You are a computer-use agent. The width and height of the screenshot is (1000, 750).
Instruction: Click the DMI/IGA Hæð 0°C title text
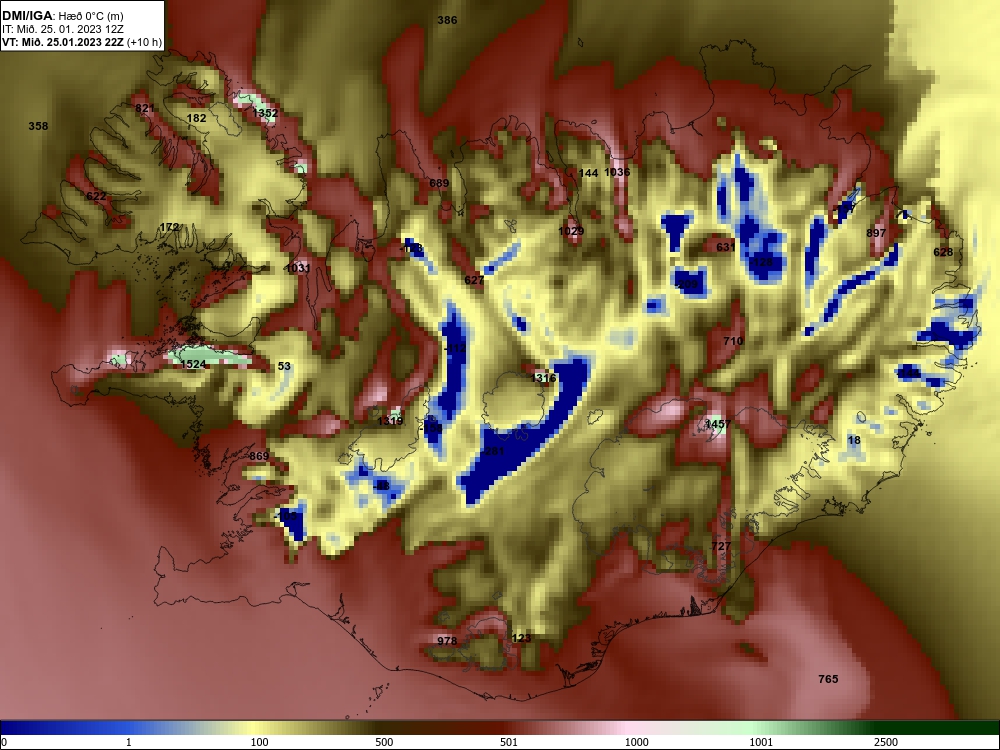(x=62, y=15)
